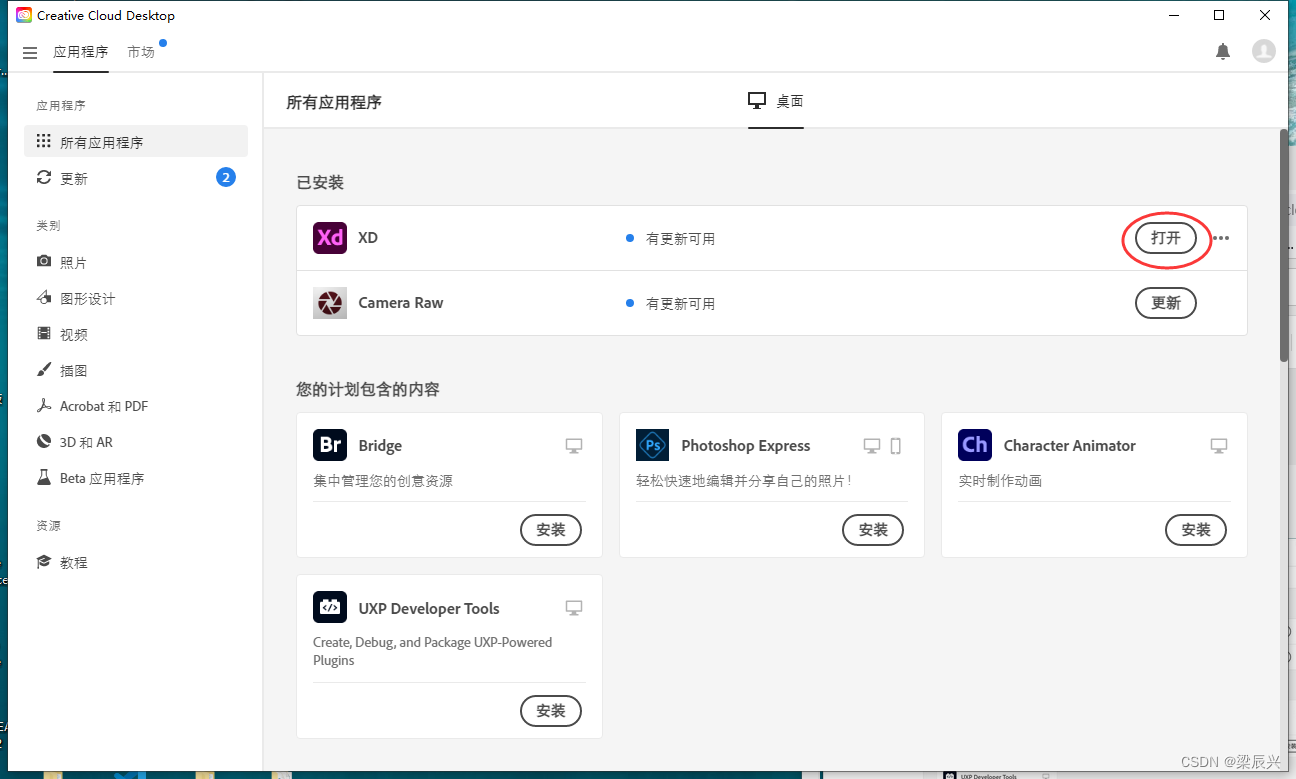The image size is (1296, 779).
Task: Click the Camera Raw app icon
Action: [x=330, y=303]
